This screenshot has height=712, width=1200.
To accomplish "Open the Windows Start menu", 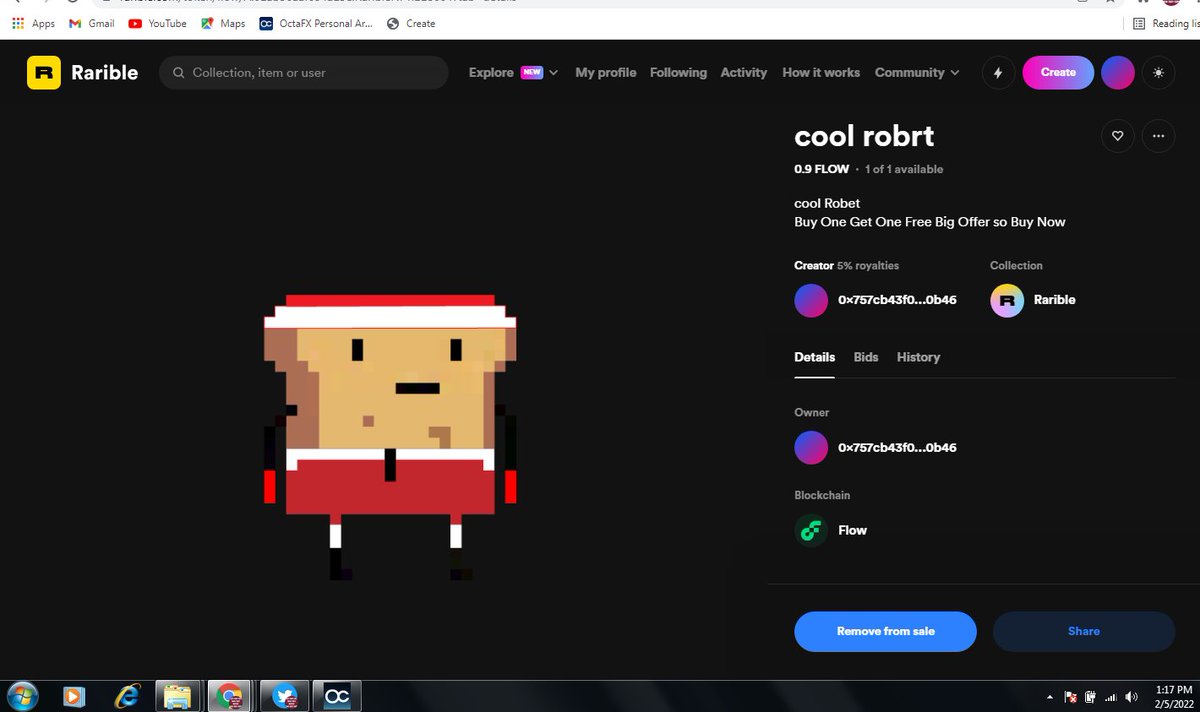I will pos(22,696).
